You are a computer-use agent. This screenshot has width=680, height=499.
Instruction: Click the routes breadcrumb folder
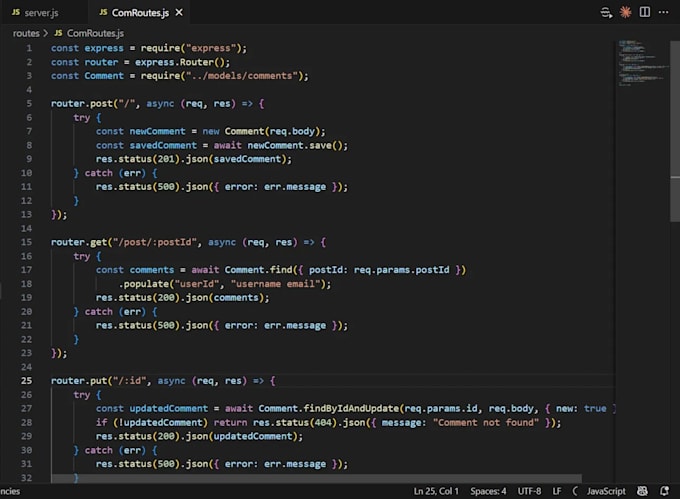tap(26, 33)
